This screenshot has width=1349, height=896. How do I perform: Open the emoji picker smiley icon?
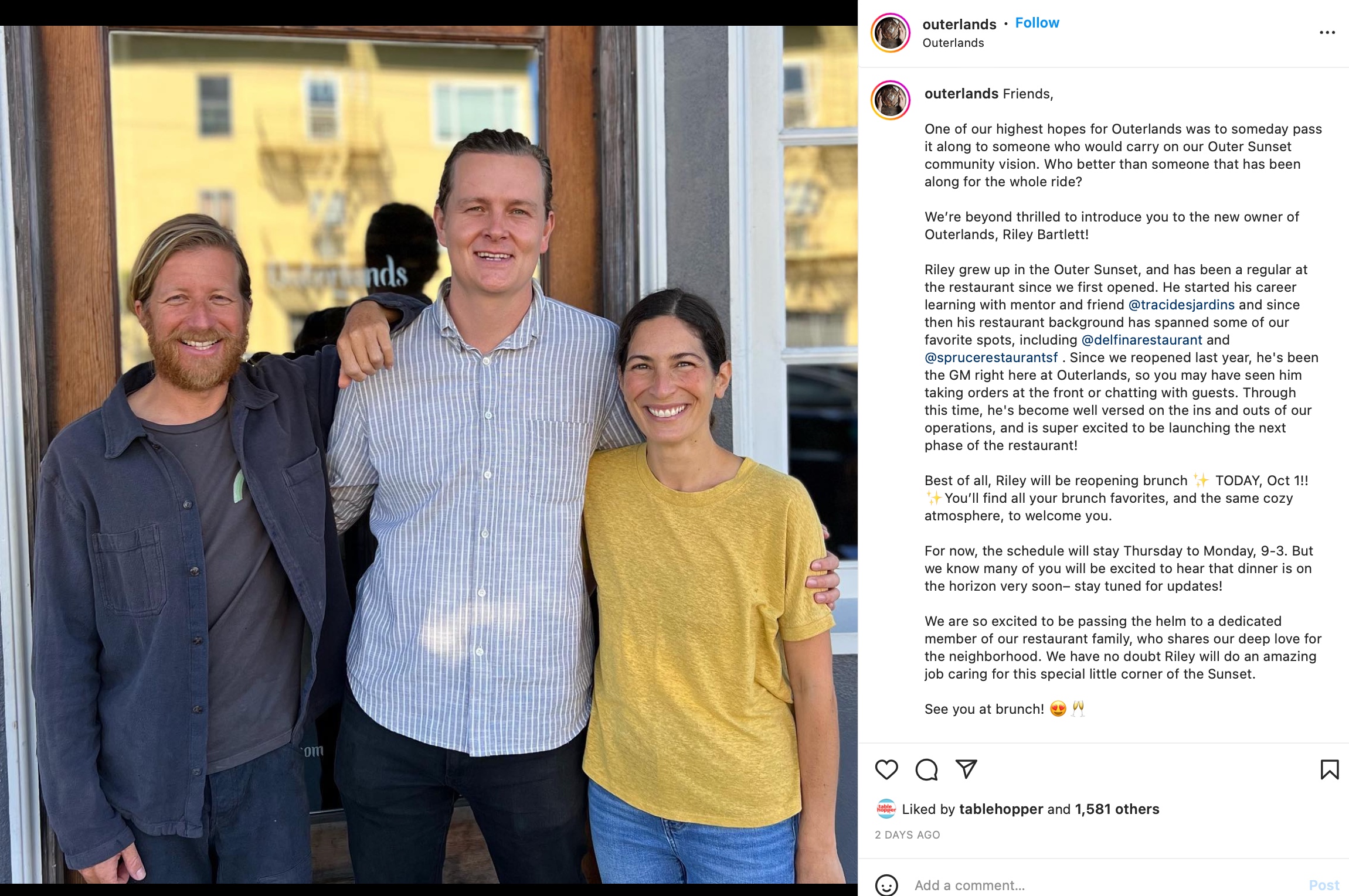pos(886,885)
